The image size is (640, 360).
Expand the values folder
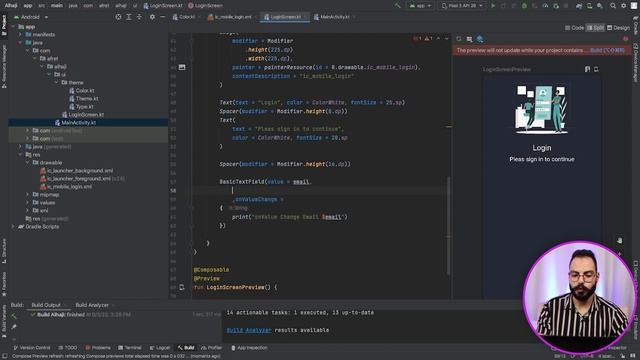pos(28,202)
